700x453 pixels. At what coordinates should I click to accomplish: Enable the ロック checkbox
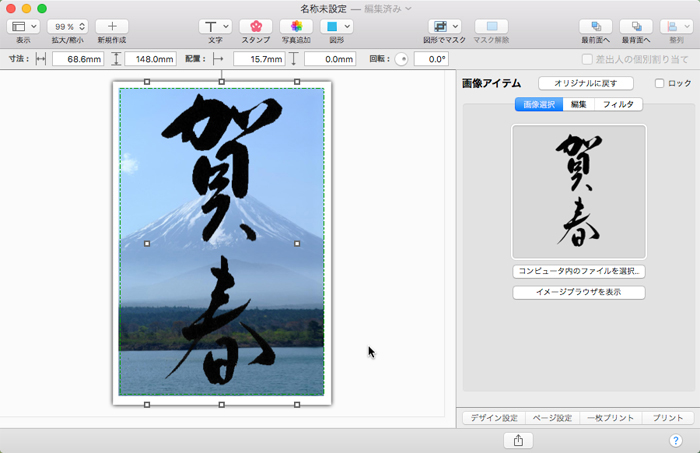pyautogui.click(x=659, y=84)
